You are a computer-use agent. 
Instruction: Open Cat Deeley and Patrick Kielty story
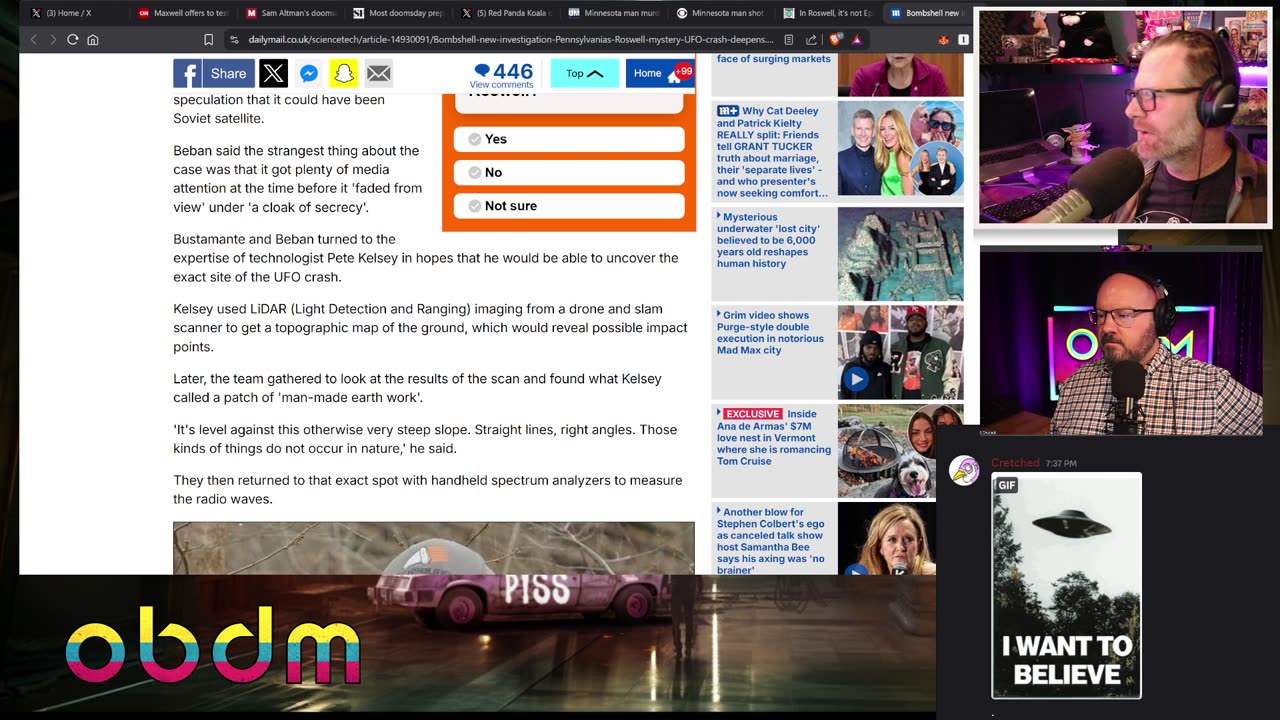(772, 152)
